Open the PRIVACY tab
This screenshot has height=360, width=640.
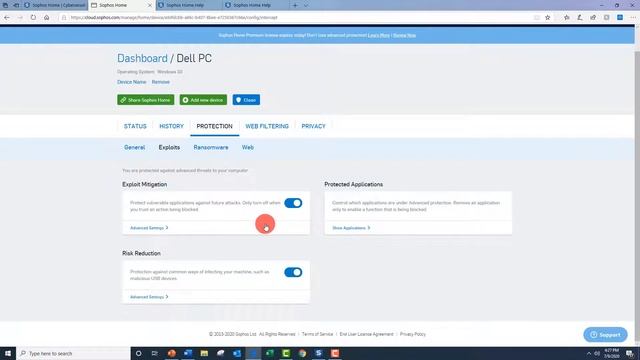point(313,126)
